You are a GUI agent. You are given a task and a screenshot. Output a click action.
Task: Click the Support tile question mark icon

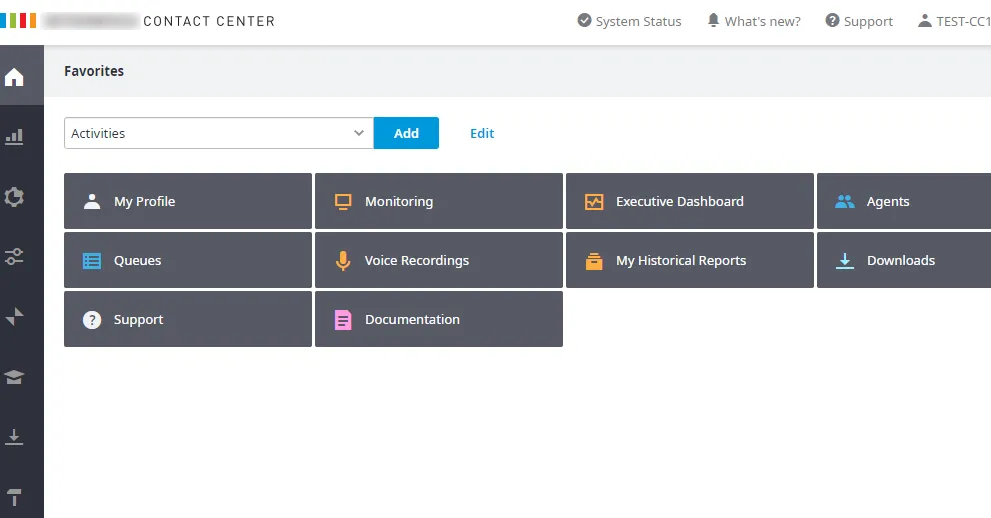pyautogui.click(x=92, y=320)
